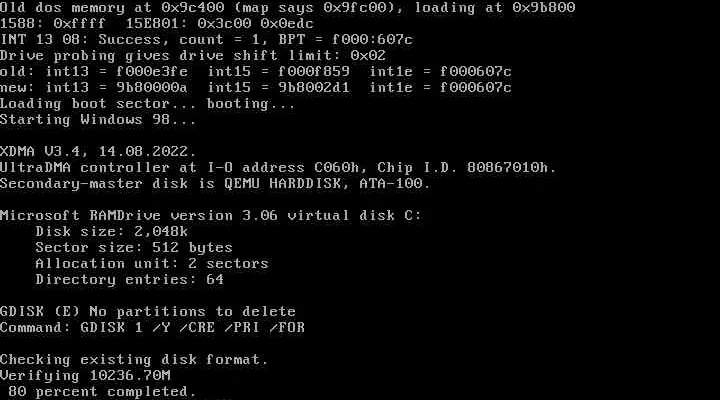Click the 'new: int13 = 9b80000a' line
The width and height of the screenshot is (720, 400).
click(x=256, y=88)
